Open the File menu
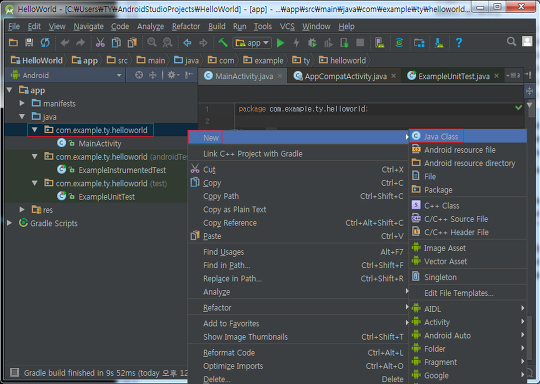This screenshot has height=384, width=540. (x=14, y=26)
